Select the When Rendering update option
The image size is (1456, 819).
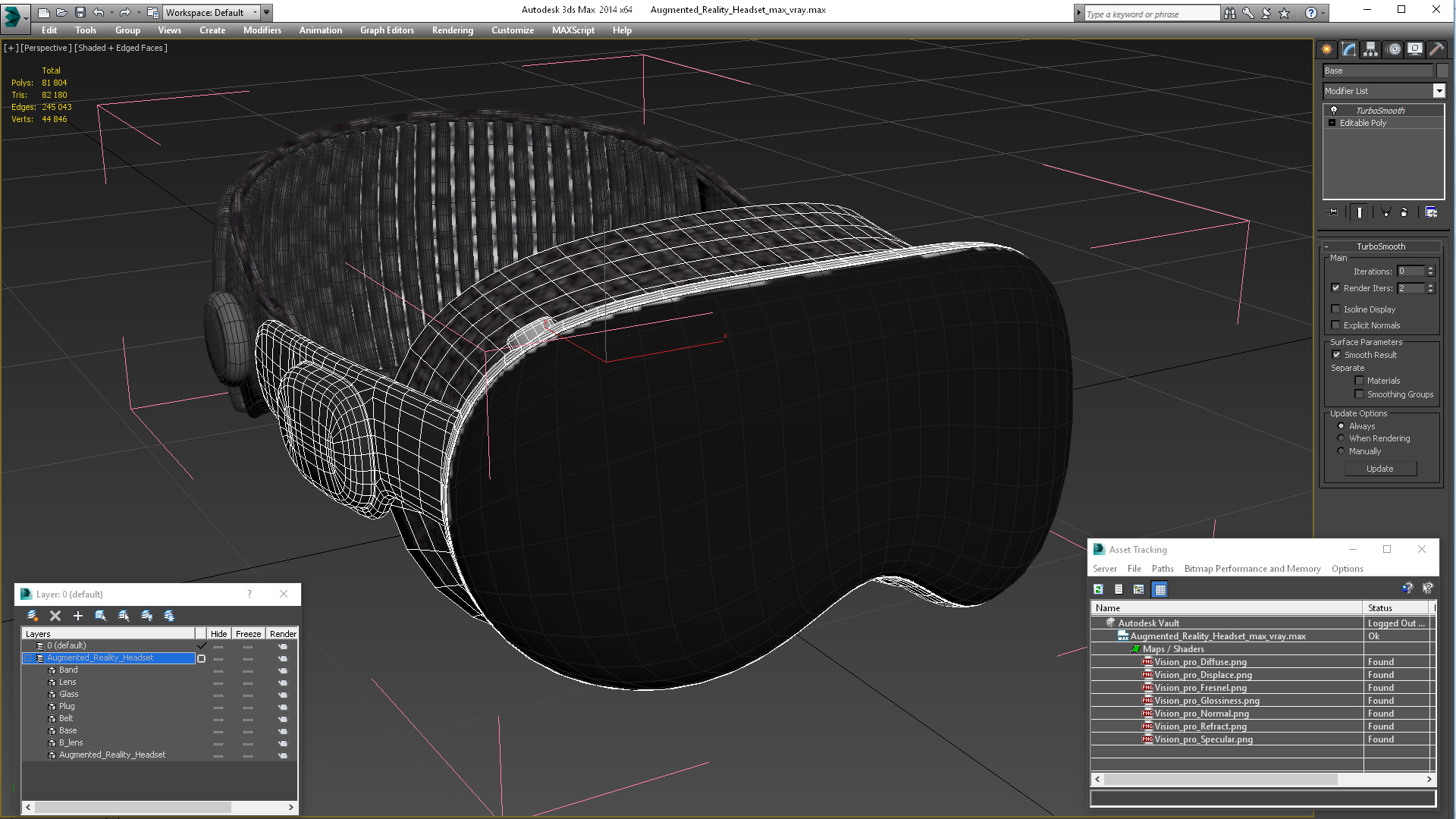[1341, 438]
